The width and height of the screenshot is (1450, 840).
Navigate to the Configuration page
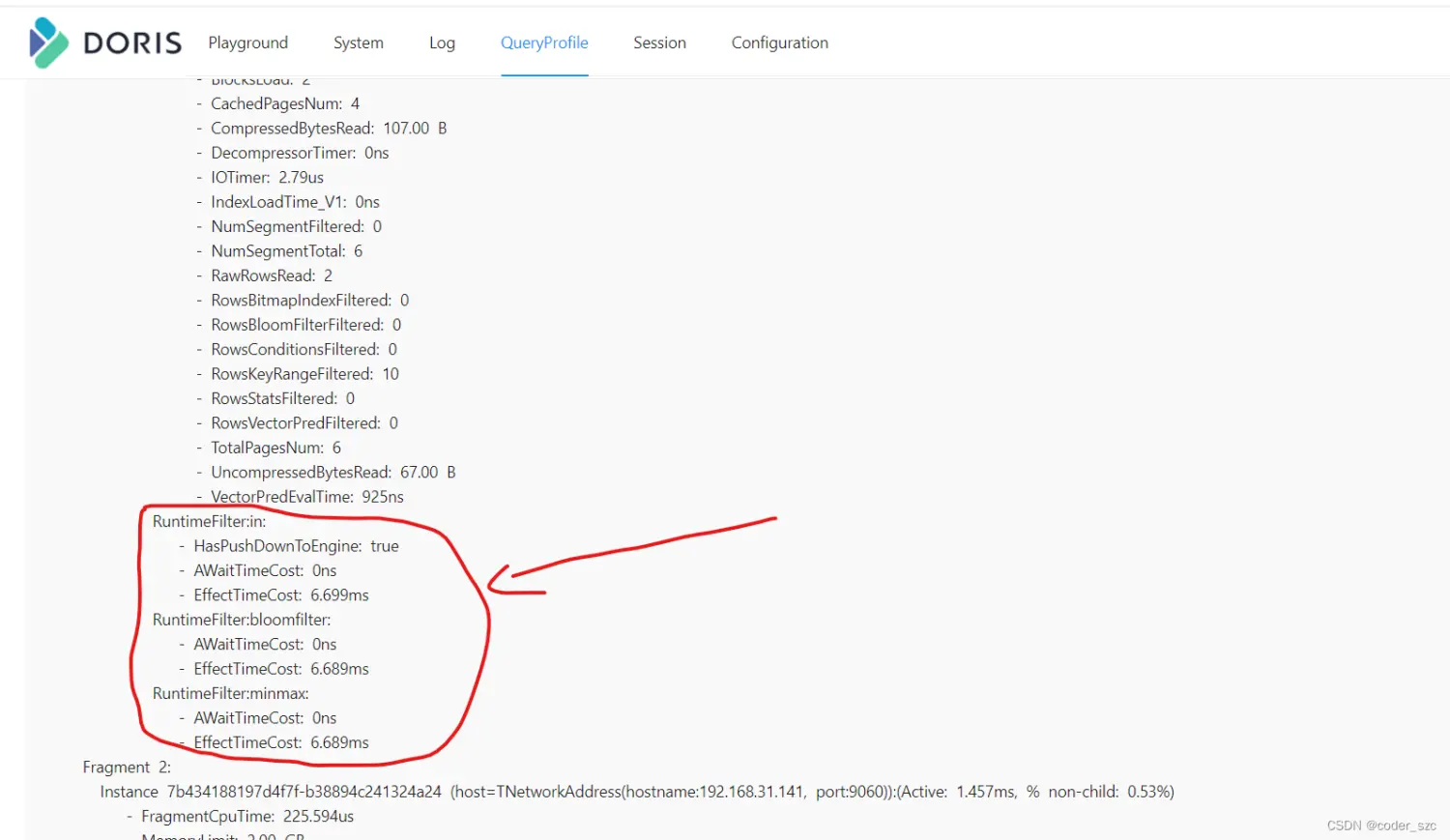(779, 43)
